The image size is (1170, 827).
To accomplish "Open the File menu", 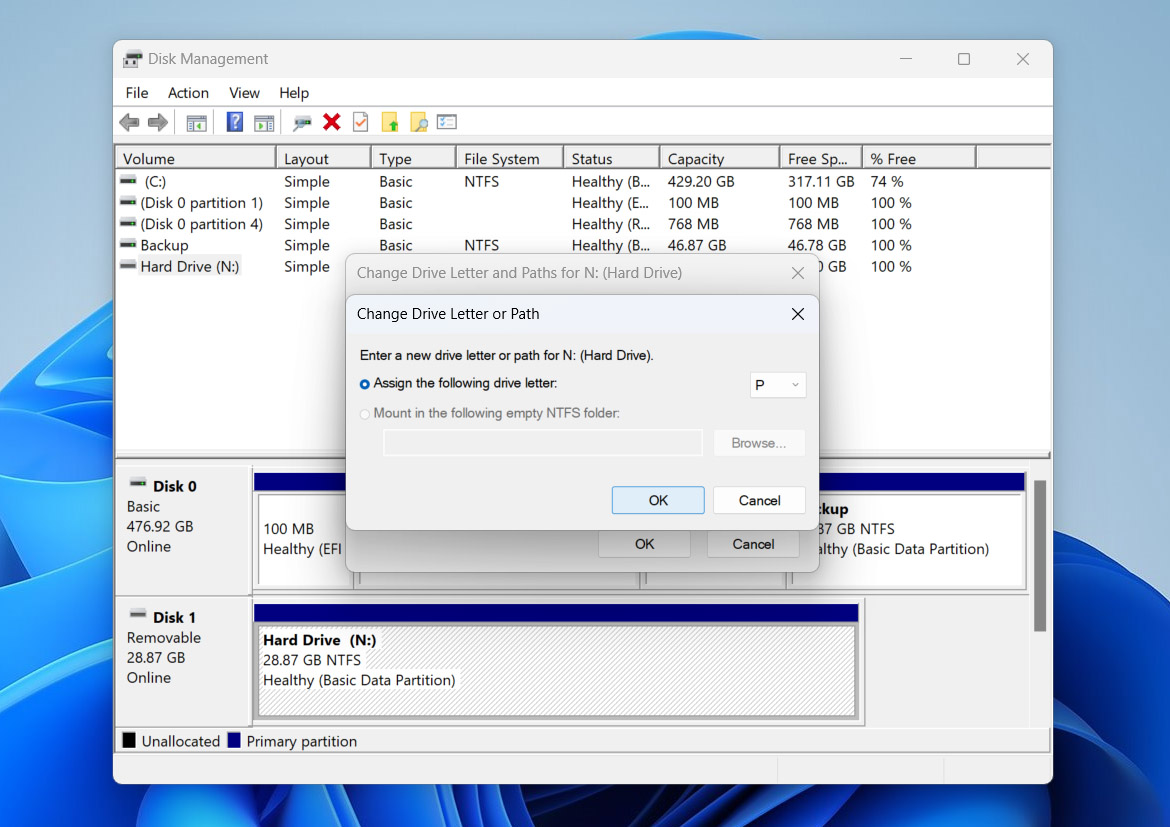I will [137, 93].
